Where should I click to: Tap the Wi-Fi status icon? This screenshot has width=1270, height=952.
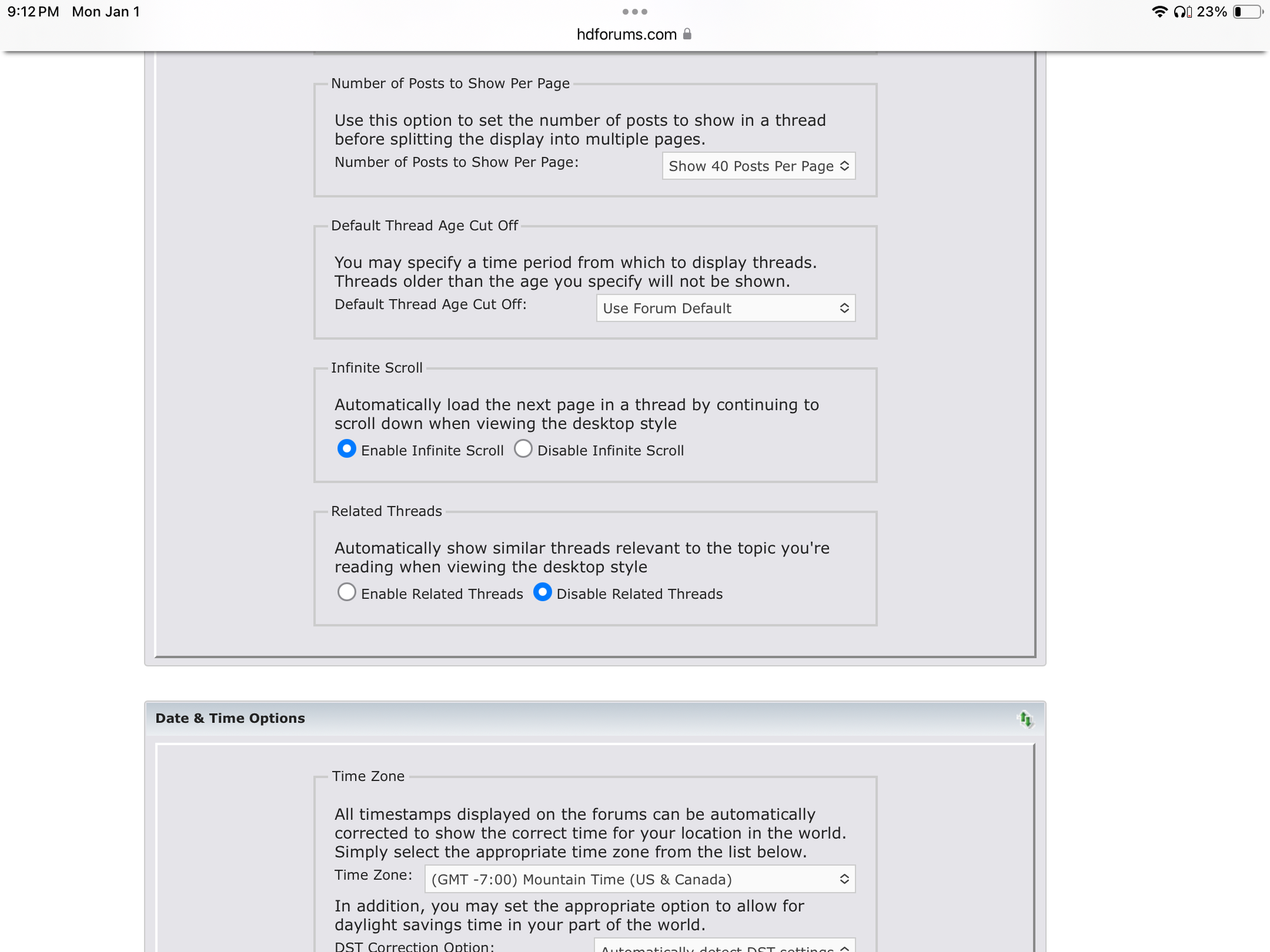(x=1159, y=11)
